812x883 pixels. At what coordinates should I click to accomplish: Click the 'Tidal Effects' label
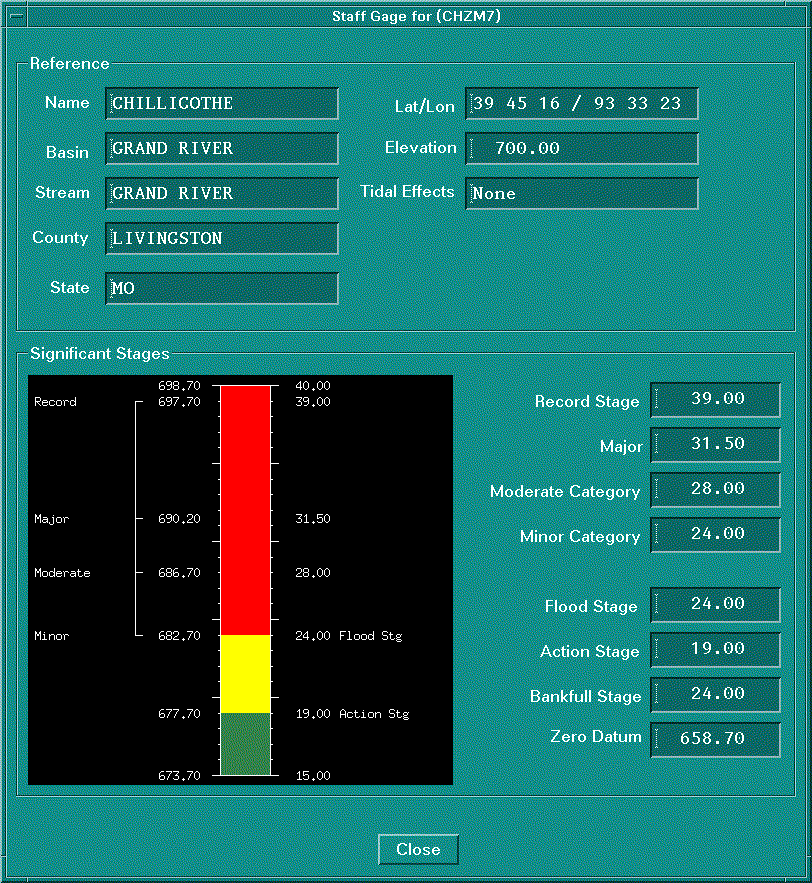coord(407,191)
